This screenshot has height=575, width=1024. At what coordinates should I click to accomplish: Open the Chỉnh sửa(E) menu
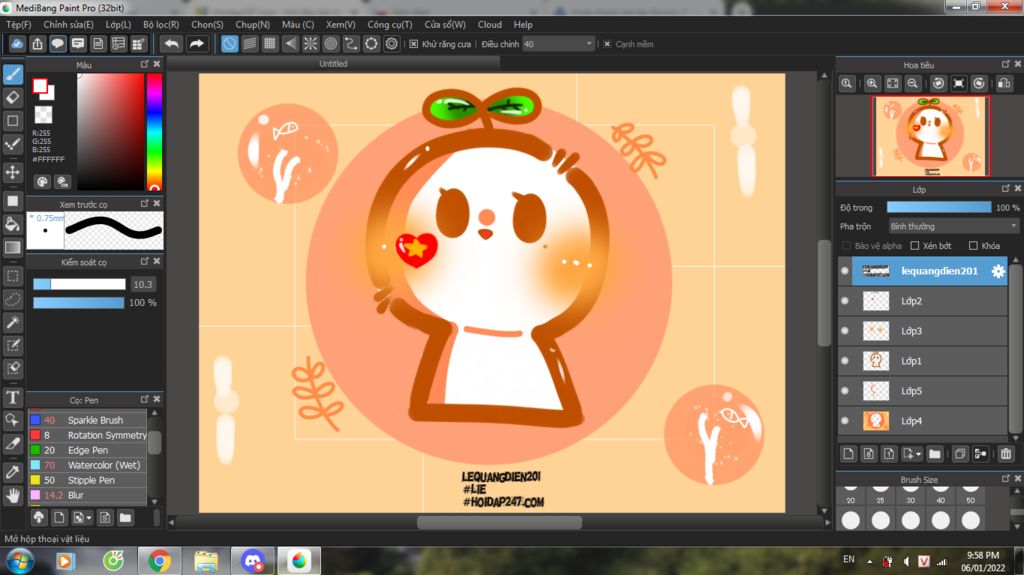coord(69,24)
